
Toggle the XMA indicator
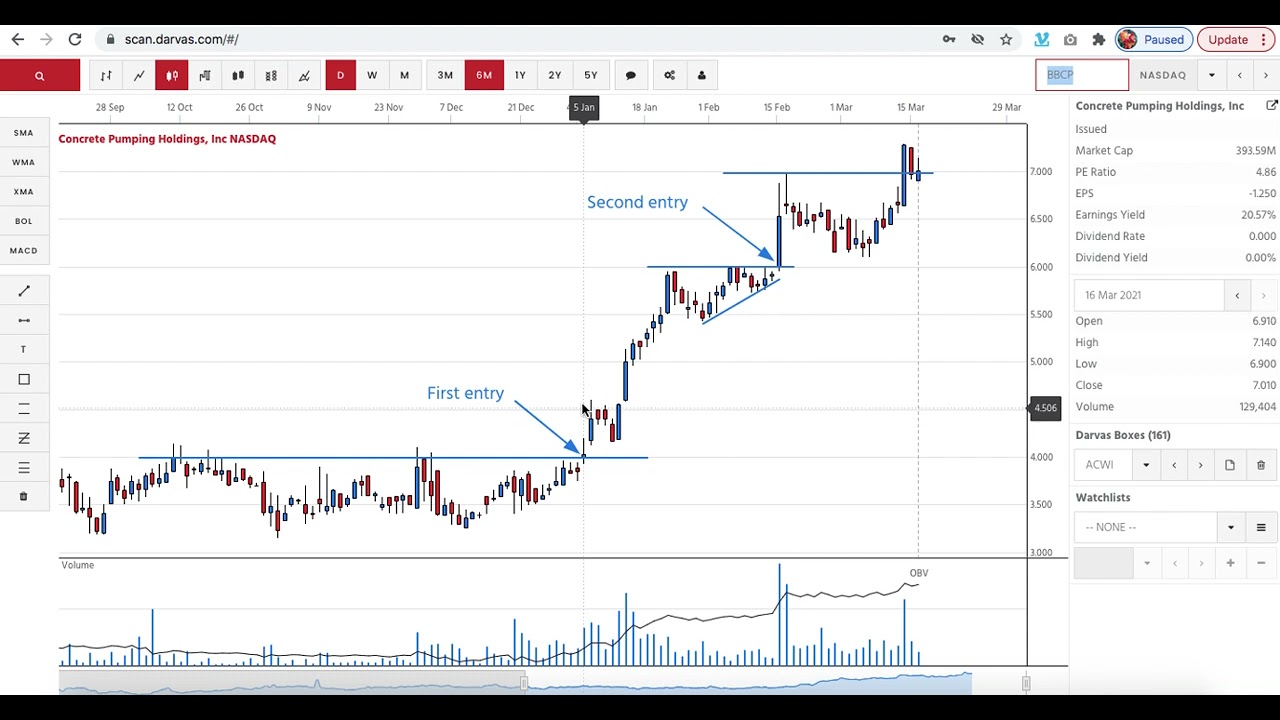point(24,192)
